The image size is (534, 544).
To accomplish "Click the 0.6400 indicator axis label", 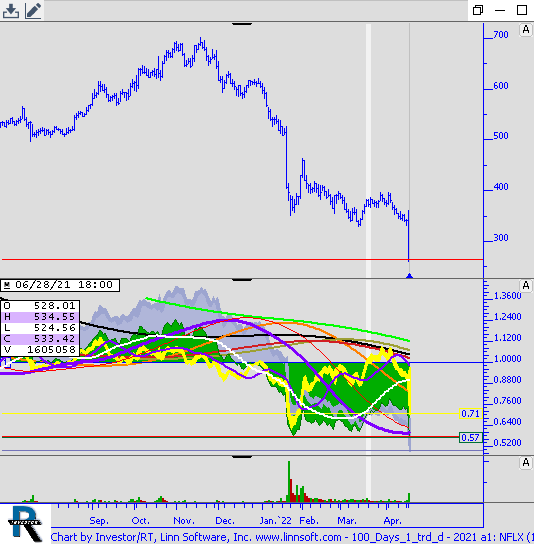I will [508, 422].
